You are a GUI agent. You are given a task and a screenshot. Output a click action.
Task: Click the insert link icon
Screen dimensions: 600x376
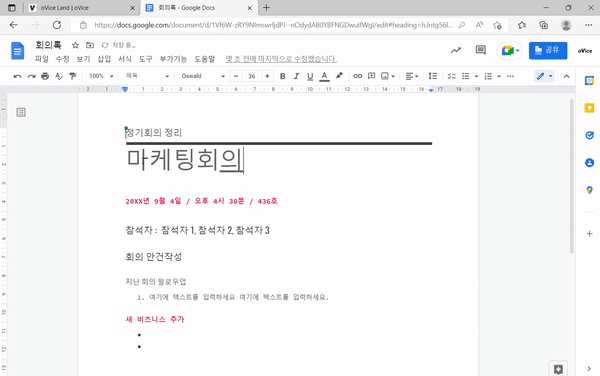(x=357, y=76)
